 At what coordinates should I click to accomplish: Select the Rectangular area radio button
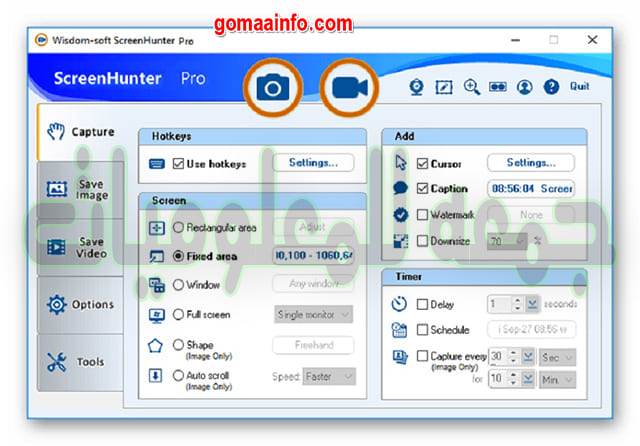tap(178, 227)
